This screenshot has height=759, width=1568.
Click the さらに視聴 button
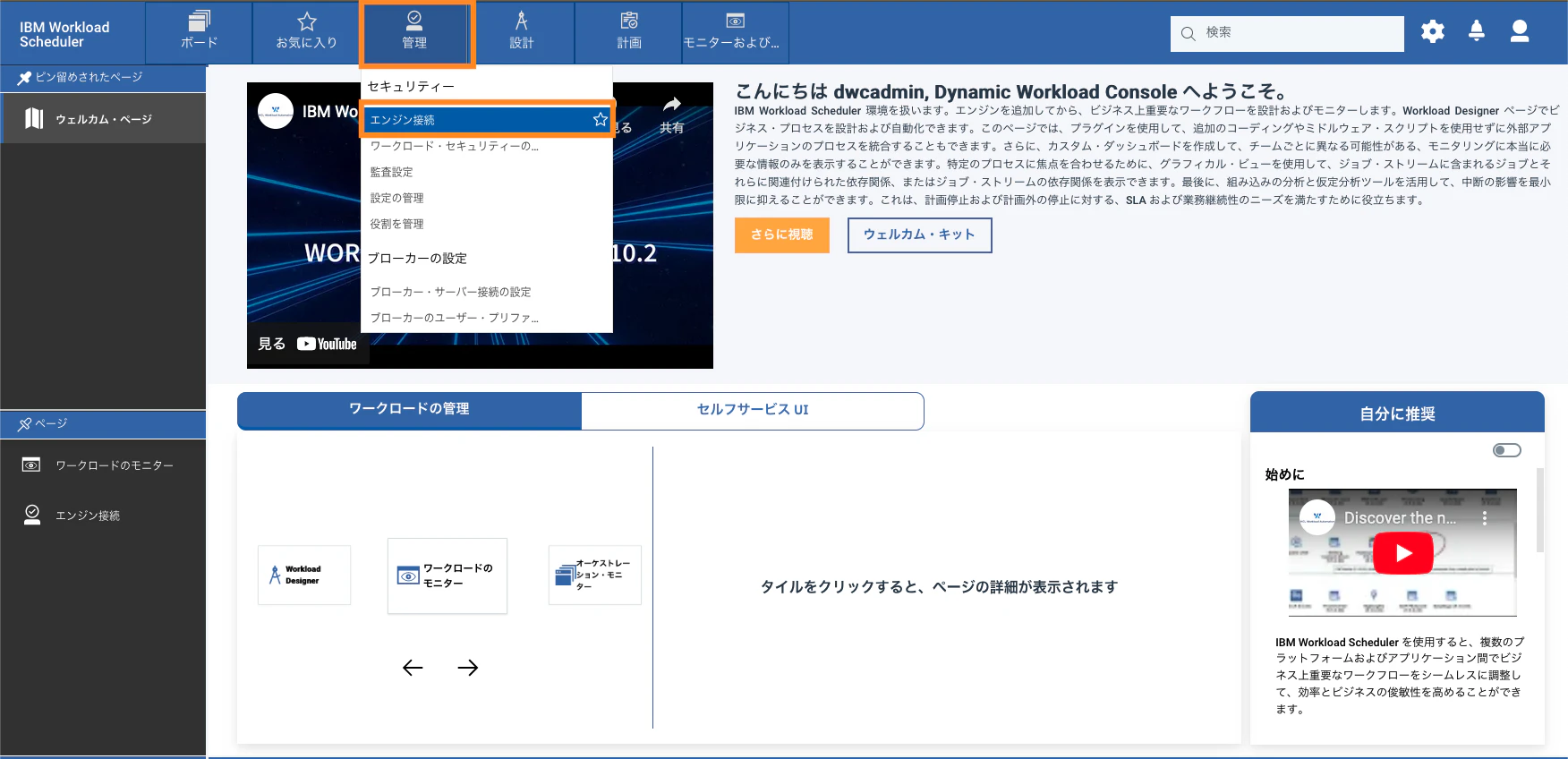point(782,235)
